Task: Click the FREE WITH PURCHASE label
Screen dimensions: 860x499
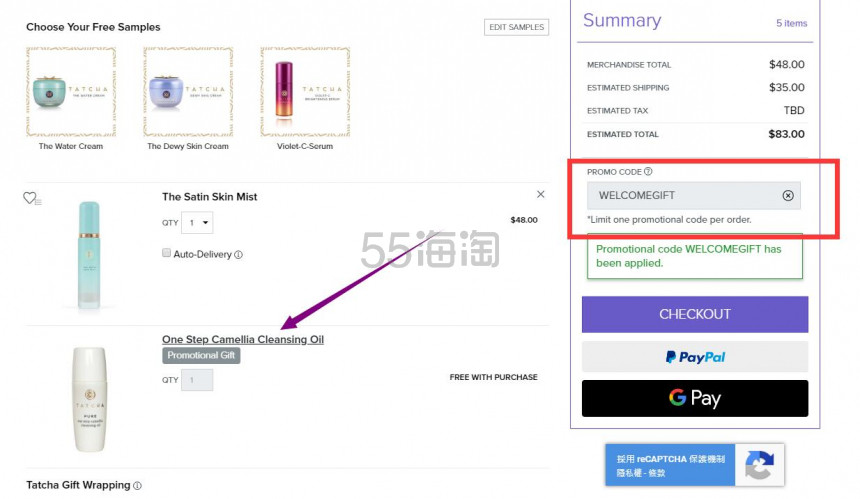Action: pos(494,377)
